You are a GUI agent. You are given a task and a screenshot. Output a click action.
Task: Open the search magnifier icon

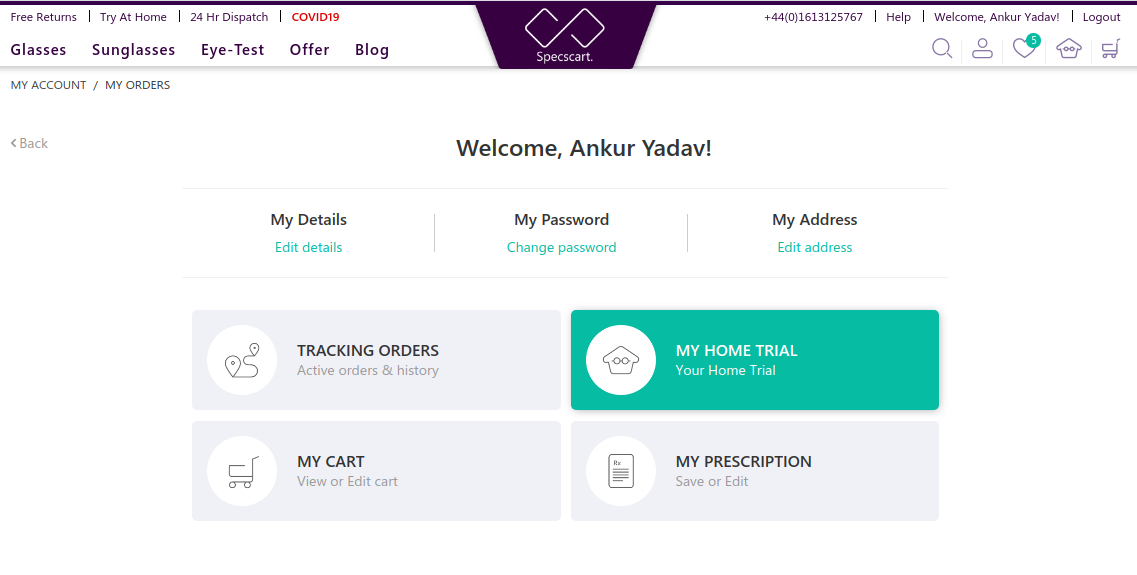(x=941, y=49)
